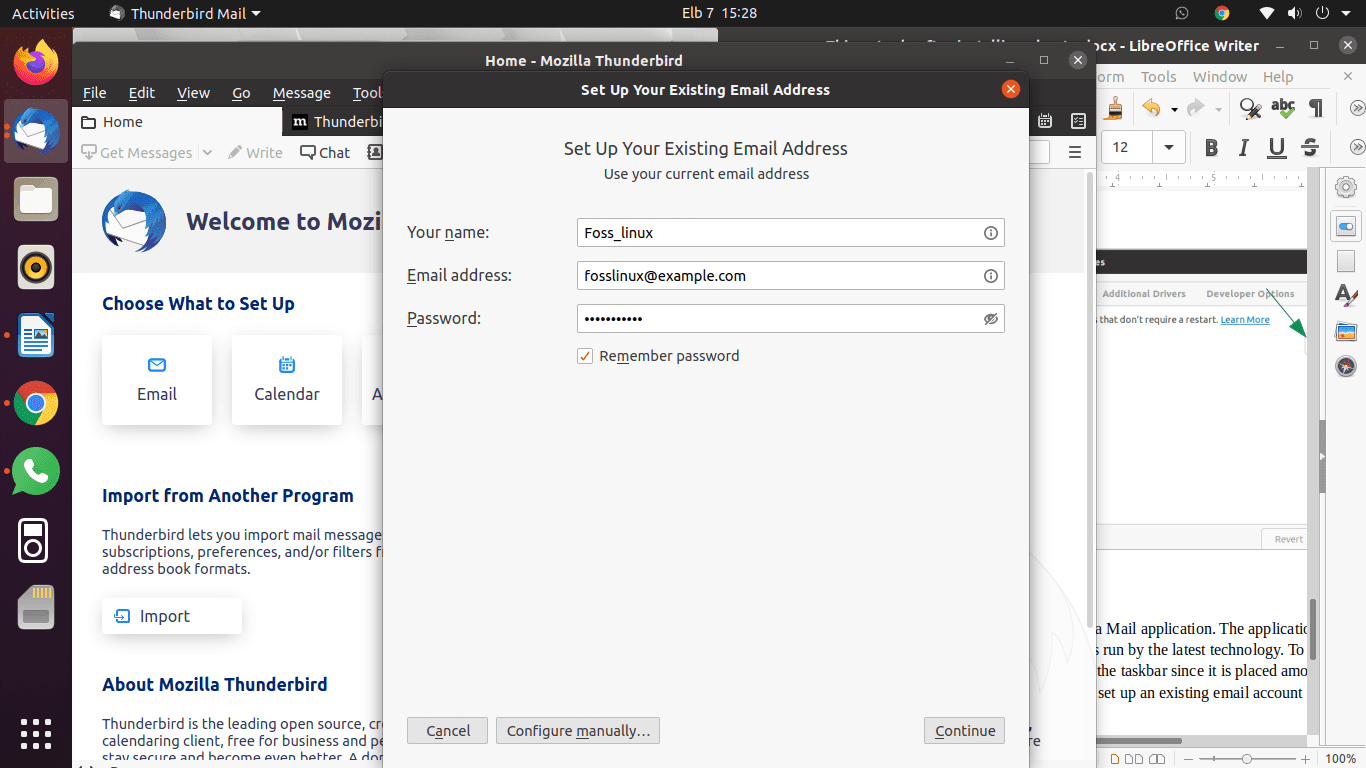Click the Get Messages toolbar button in Thunderbird
This screenshot has width=1366, height=768.
coord(137,152)
